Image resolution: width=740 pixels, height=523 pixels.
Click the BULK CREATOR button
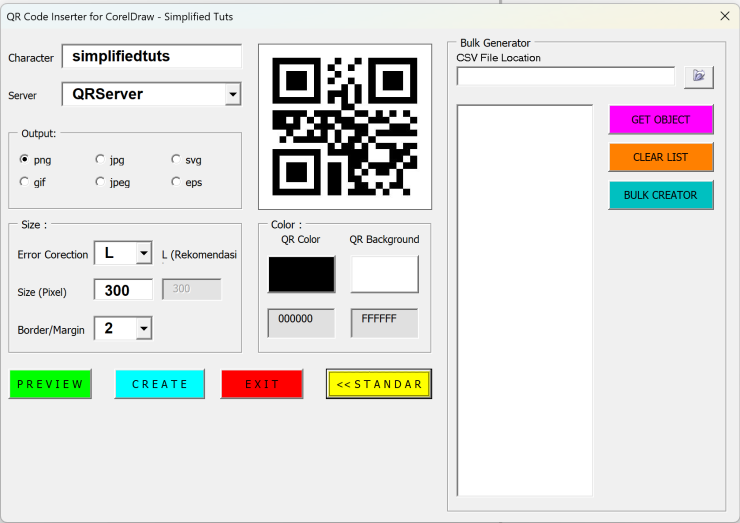661,195
